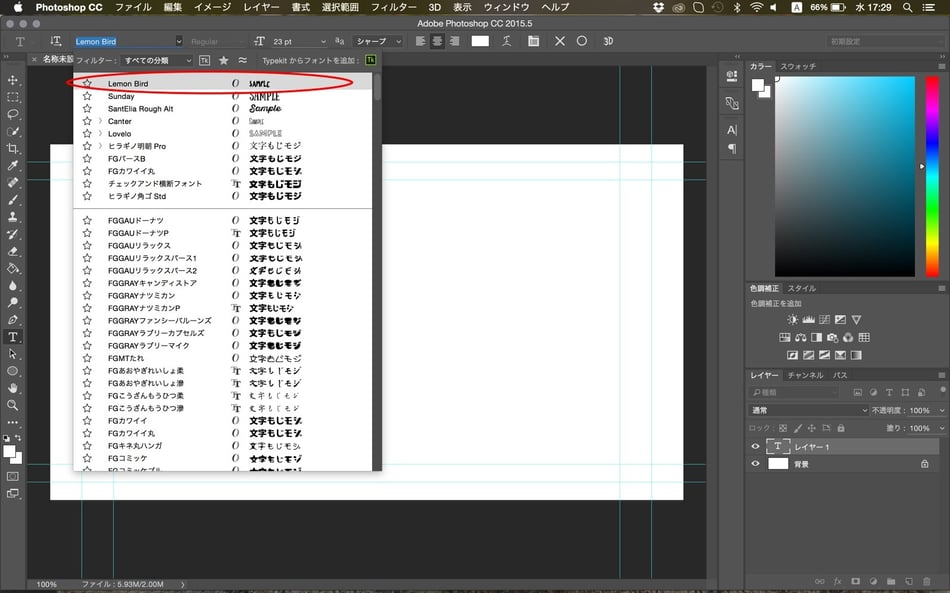Image resolution: width=950 pixels, height=593 pixels.
Task: Open the すべての分類 filter dropdown
Action: (x=156, y=60)
